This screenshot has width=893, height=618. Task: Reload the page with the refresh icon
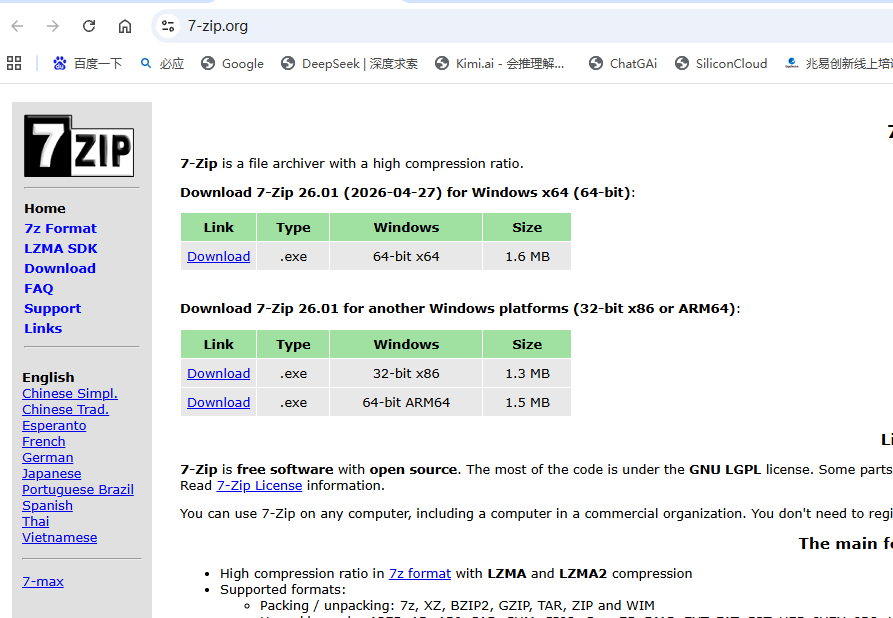coord(89,26)
